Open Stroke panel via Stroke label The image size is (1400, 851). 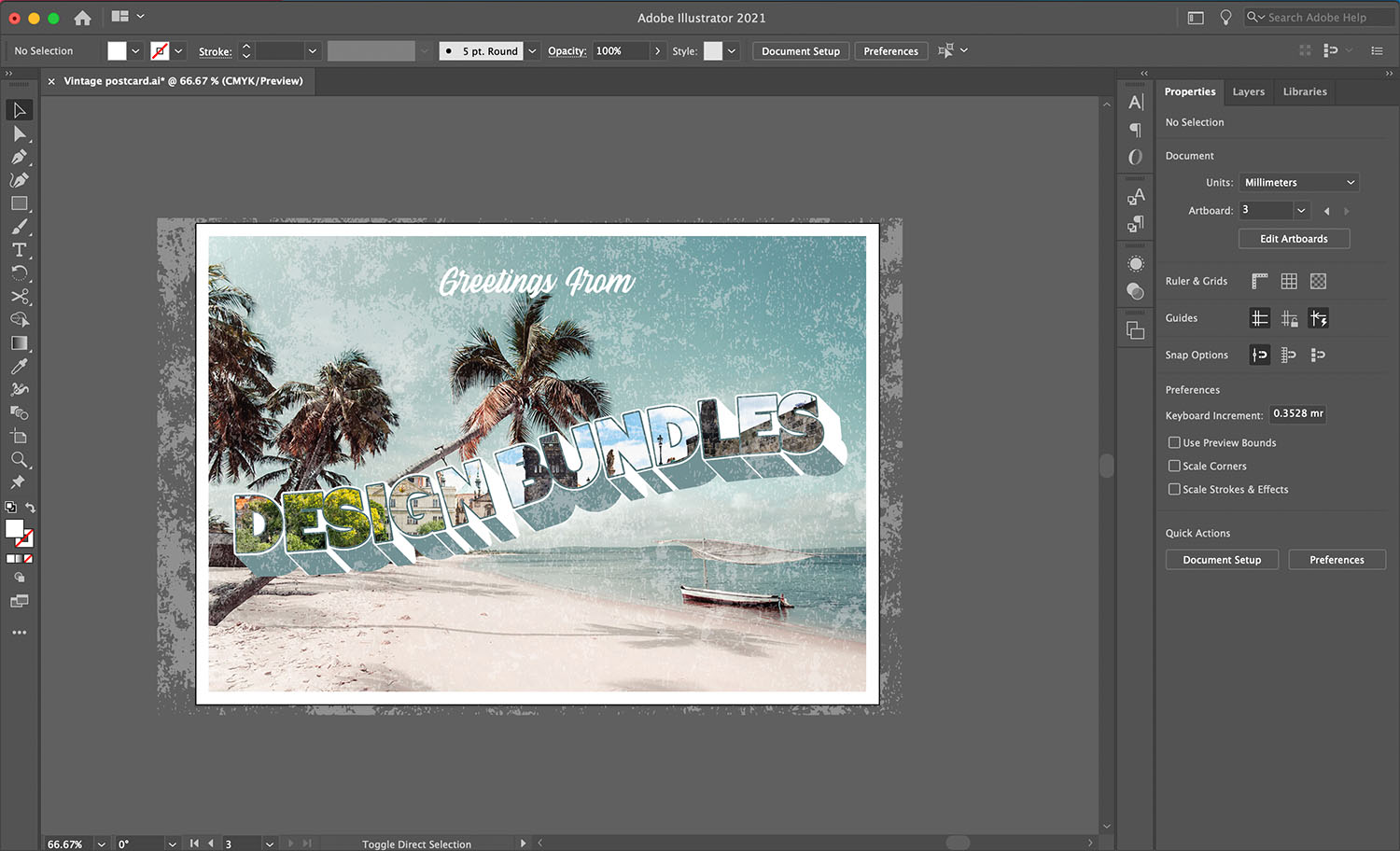pyautogui.click(x=215, y=52)
